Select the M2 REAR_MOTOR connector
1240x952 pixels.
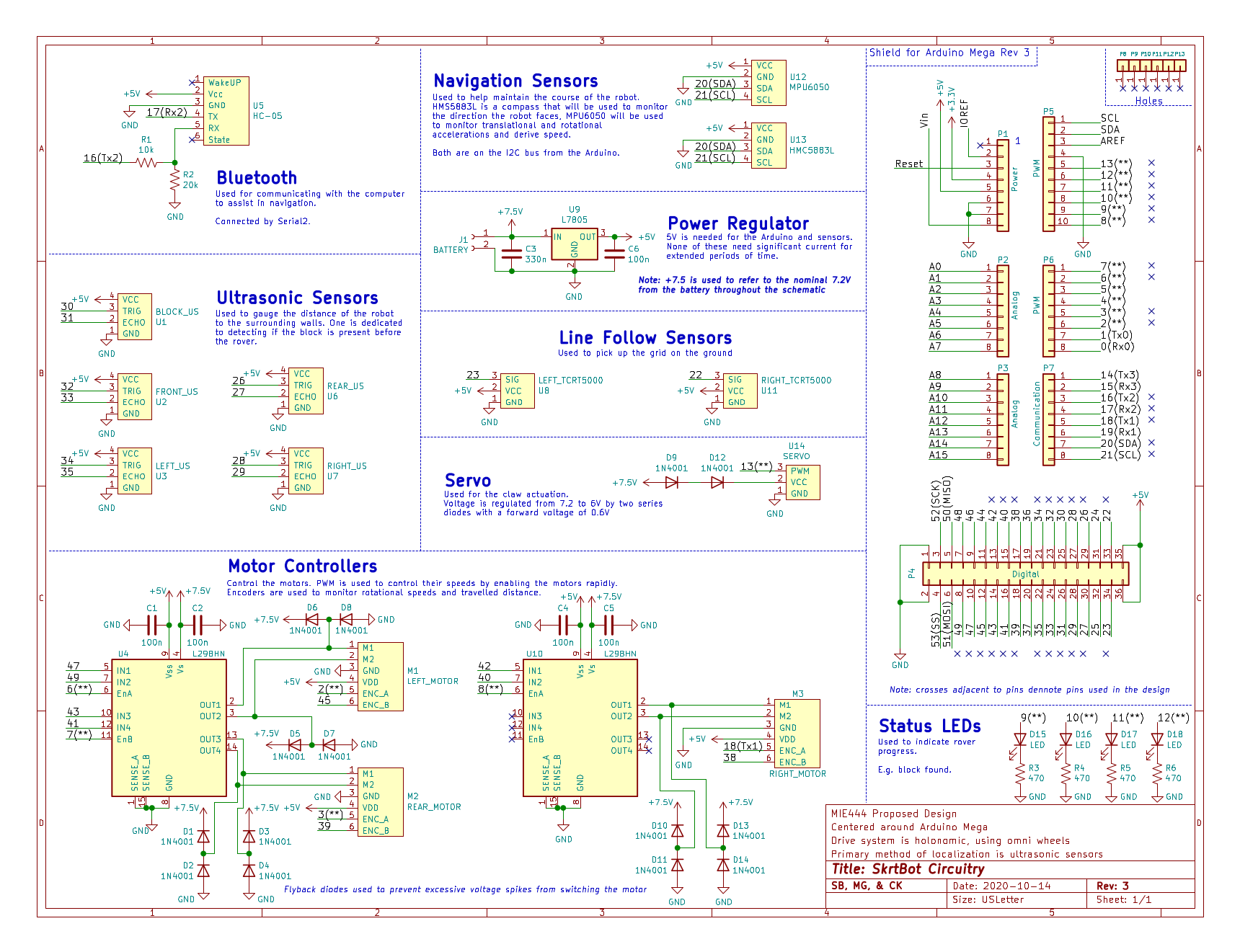click(381, 802)
